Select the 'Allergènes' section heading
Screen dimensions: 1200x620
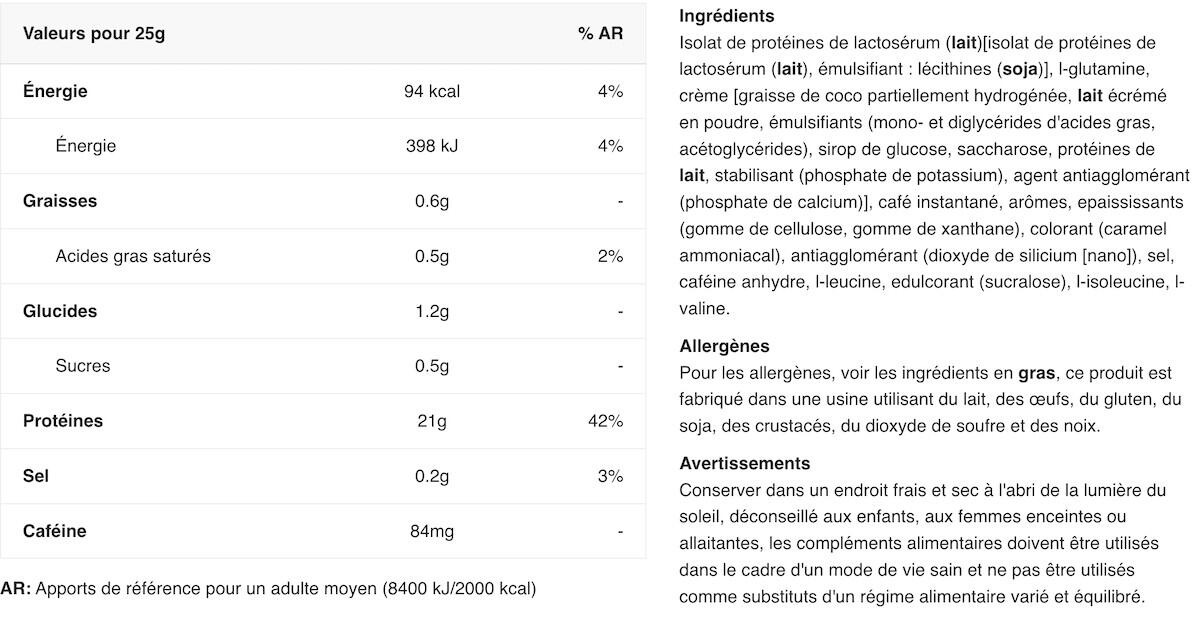[x=724, y=346]
